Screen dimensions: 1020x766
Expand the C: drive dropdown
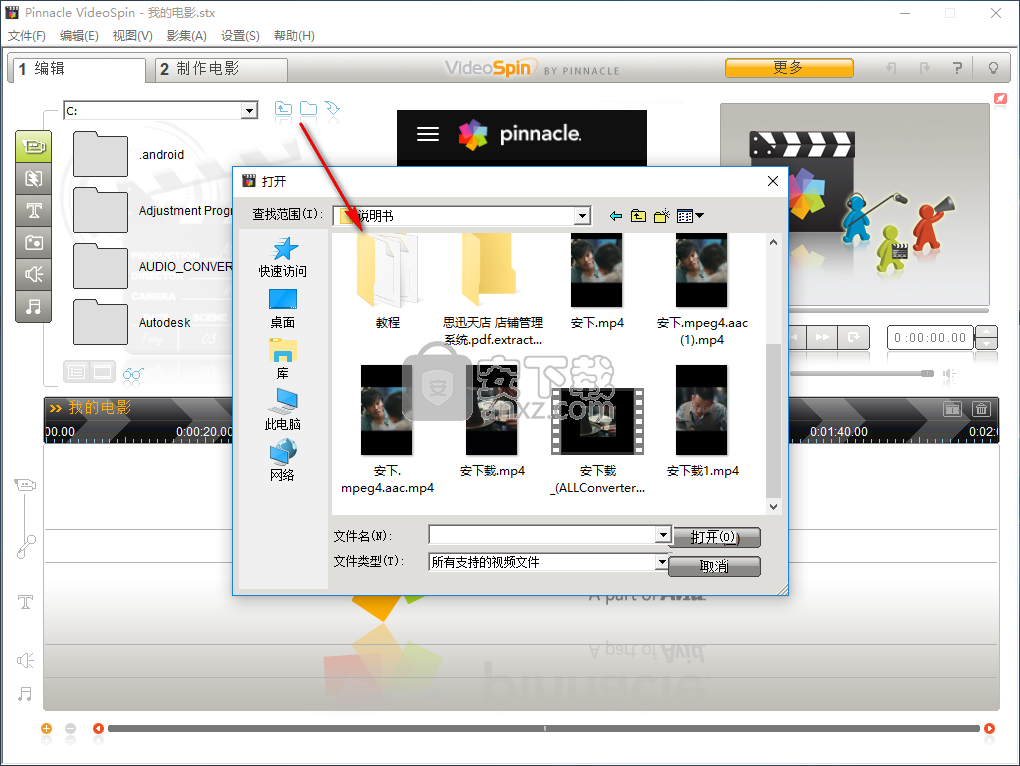(x=249, y=111)
